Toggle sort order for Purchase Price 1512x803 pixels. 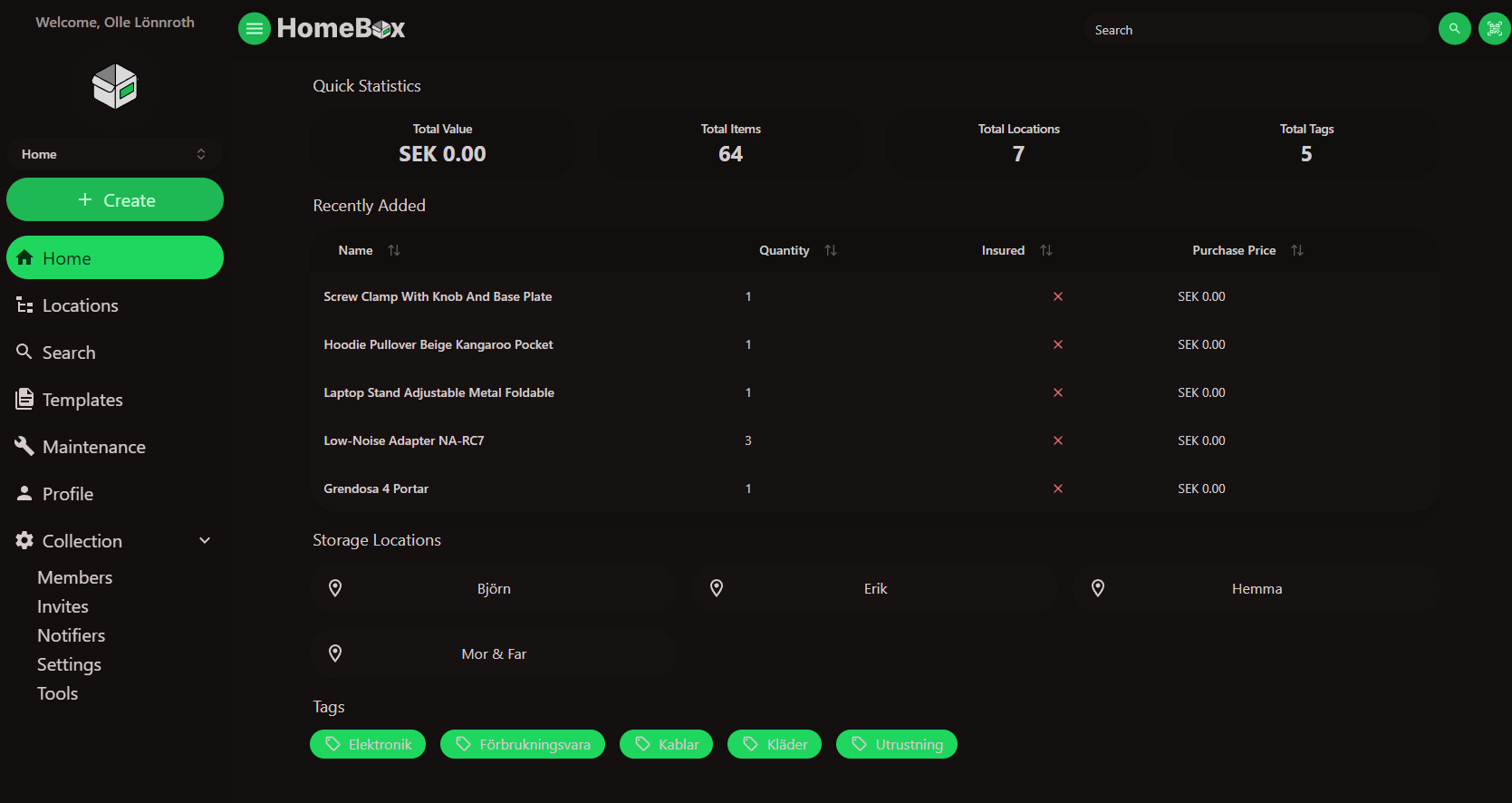[x=1296, y=250]
